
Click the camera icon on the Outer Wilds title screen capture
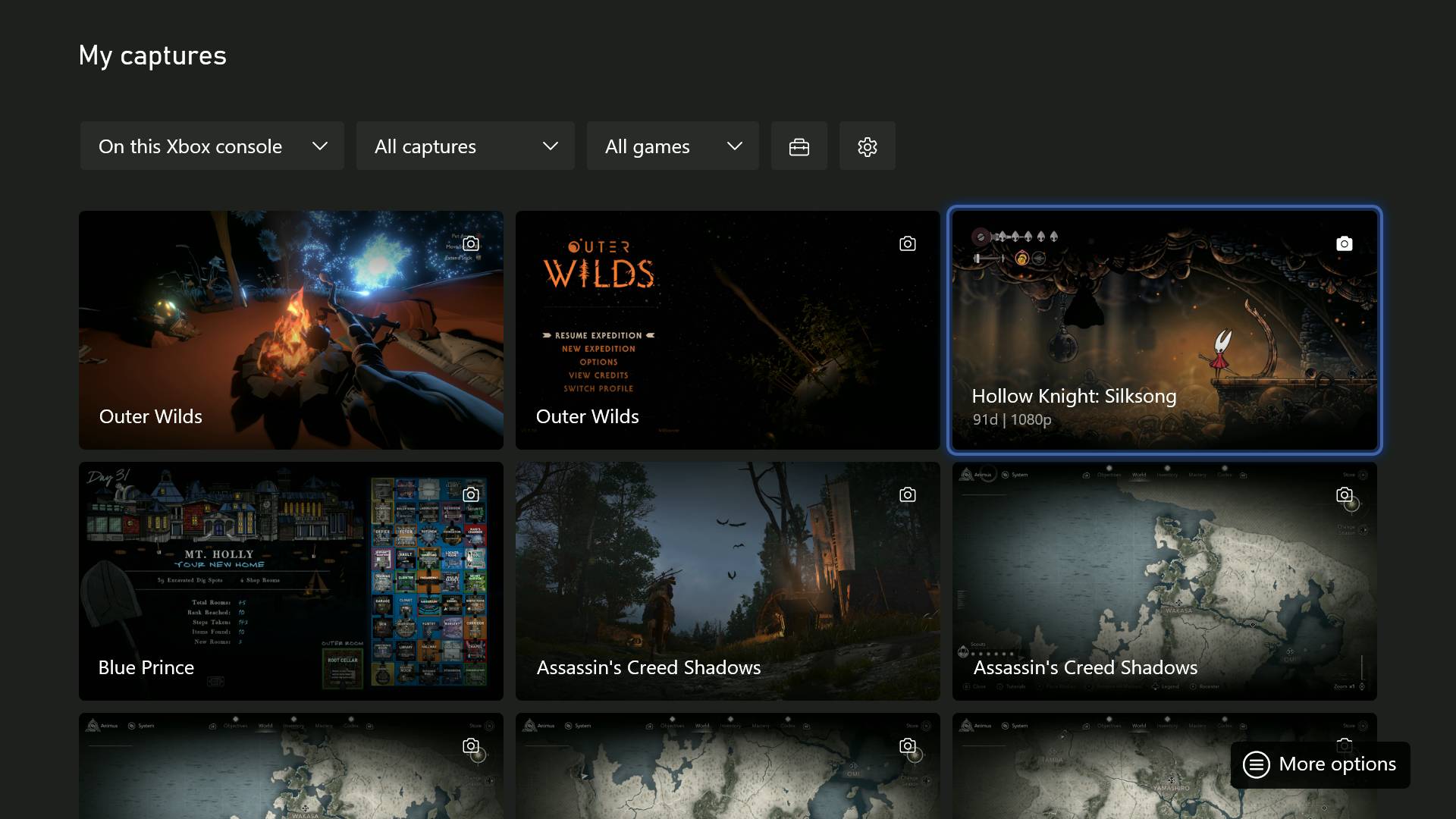pos(907,243)
